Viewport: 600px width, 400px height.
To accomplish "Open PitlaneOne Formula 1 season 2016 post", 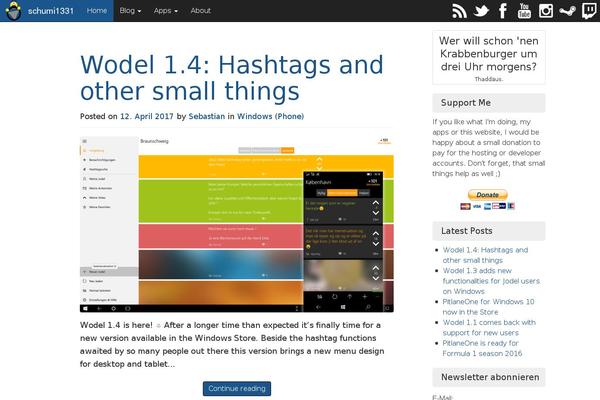I will [482, 348].
